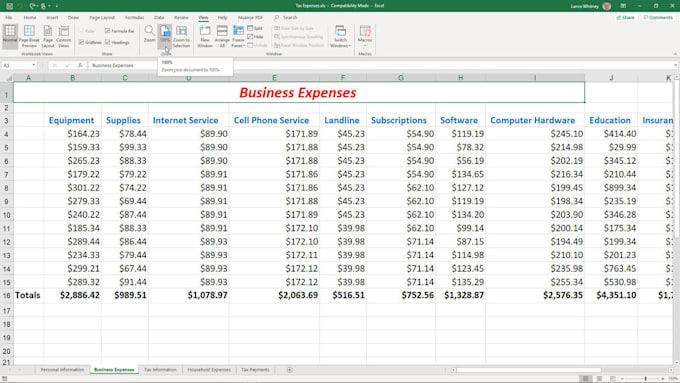Open a New Window
This screenshot has width=680, height=383.
205,36
